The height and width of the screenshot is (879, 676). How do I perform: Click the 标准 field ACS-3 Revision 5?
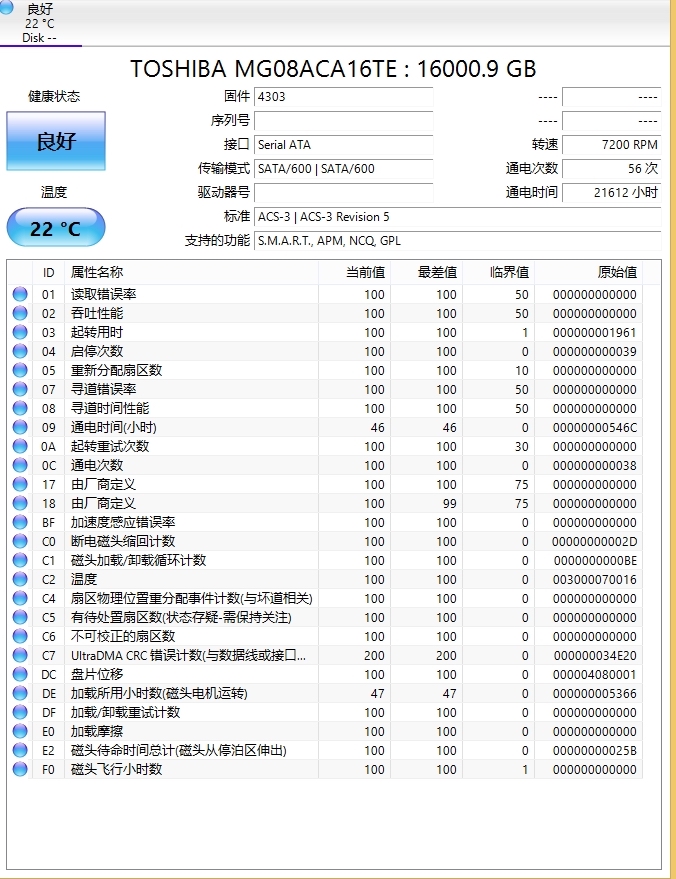tap(457, 217)
